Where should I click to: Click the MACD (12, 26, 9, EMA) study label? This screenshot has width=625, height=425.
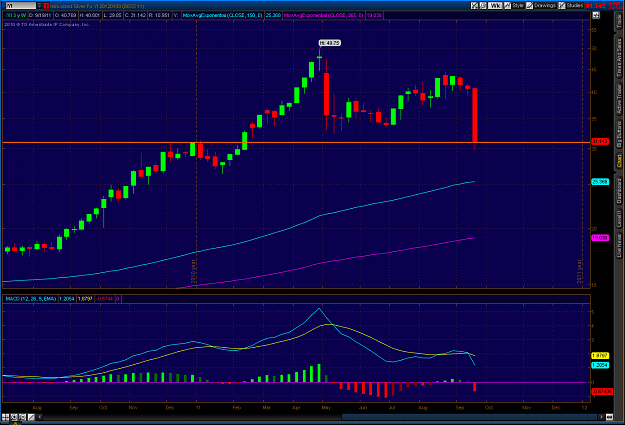click(30, 299)
